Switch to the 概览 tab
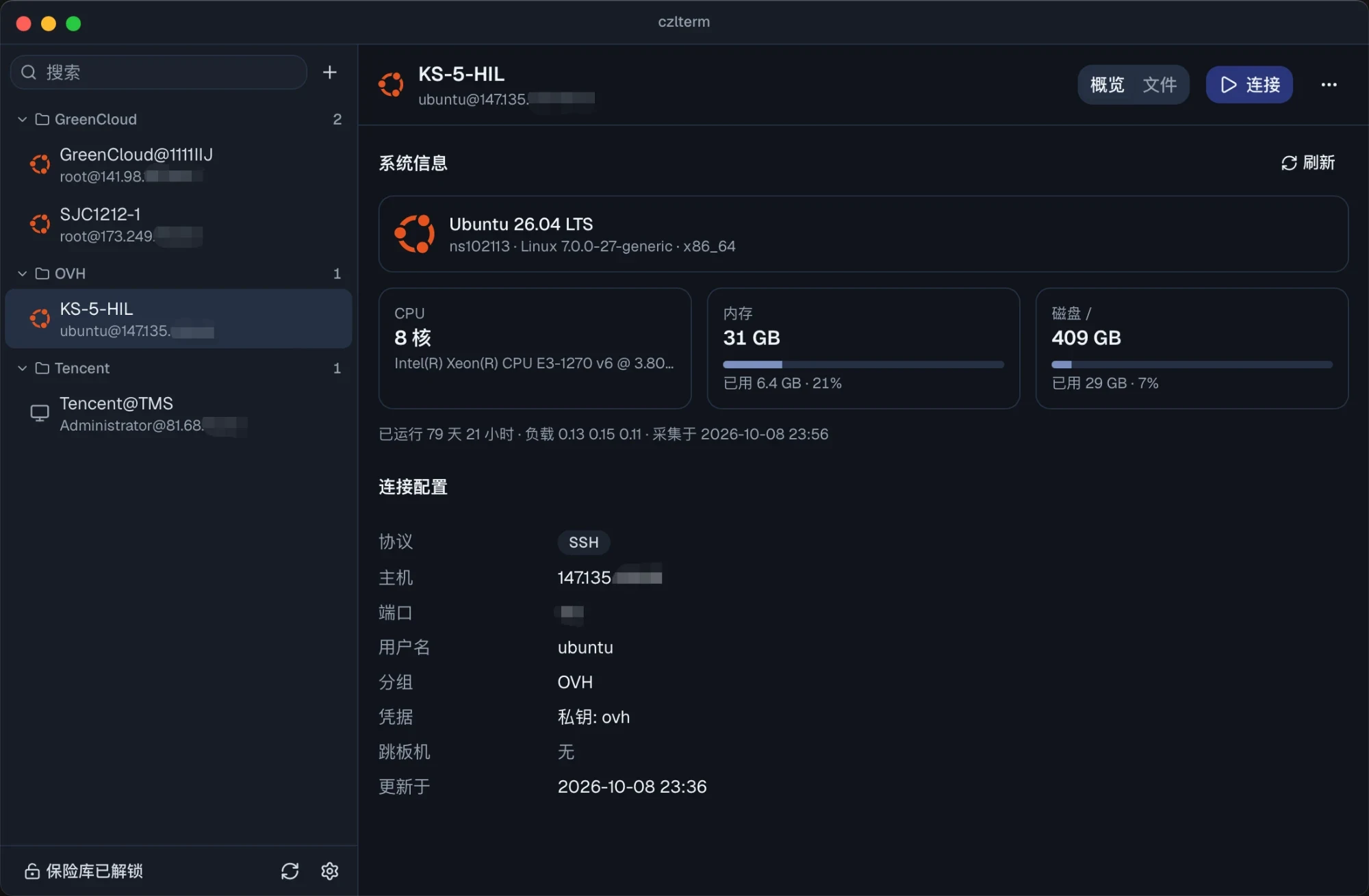 1107,85
